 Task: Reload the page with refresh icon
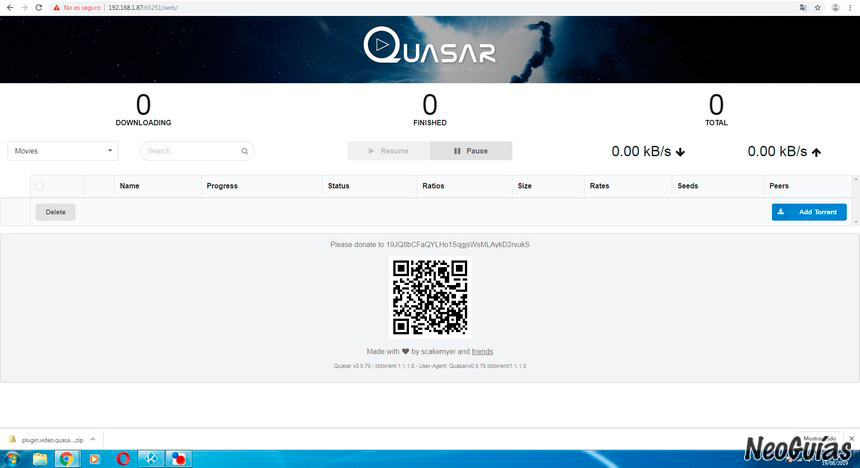click(x=38, y=8)
